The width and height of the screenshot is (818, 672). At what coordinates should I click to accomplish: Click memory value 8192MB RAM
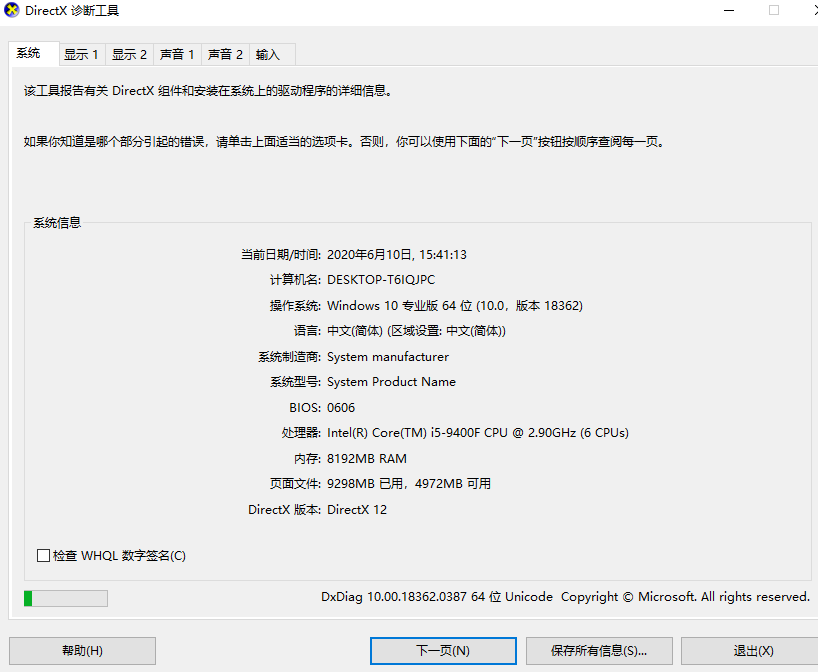367,459
